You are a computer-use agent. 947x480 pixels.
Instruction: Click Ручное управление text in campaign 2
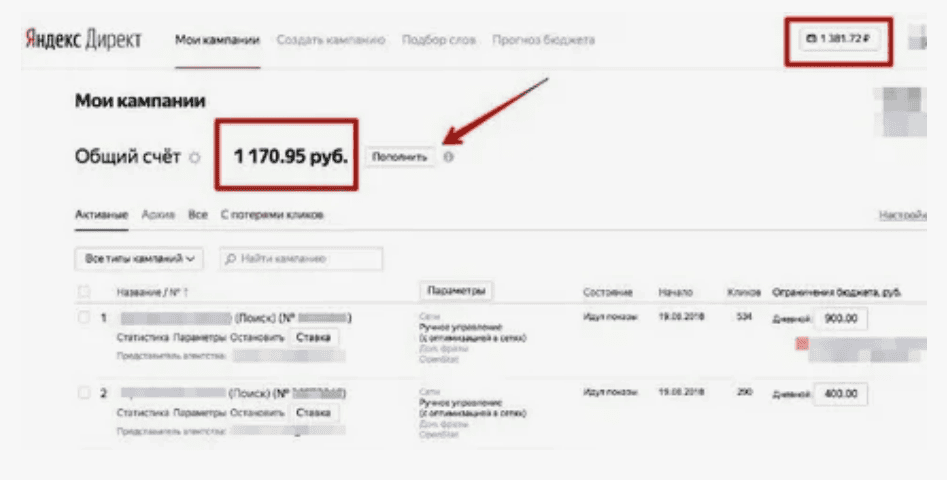coord(460,403)
